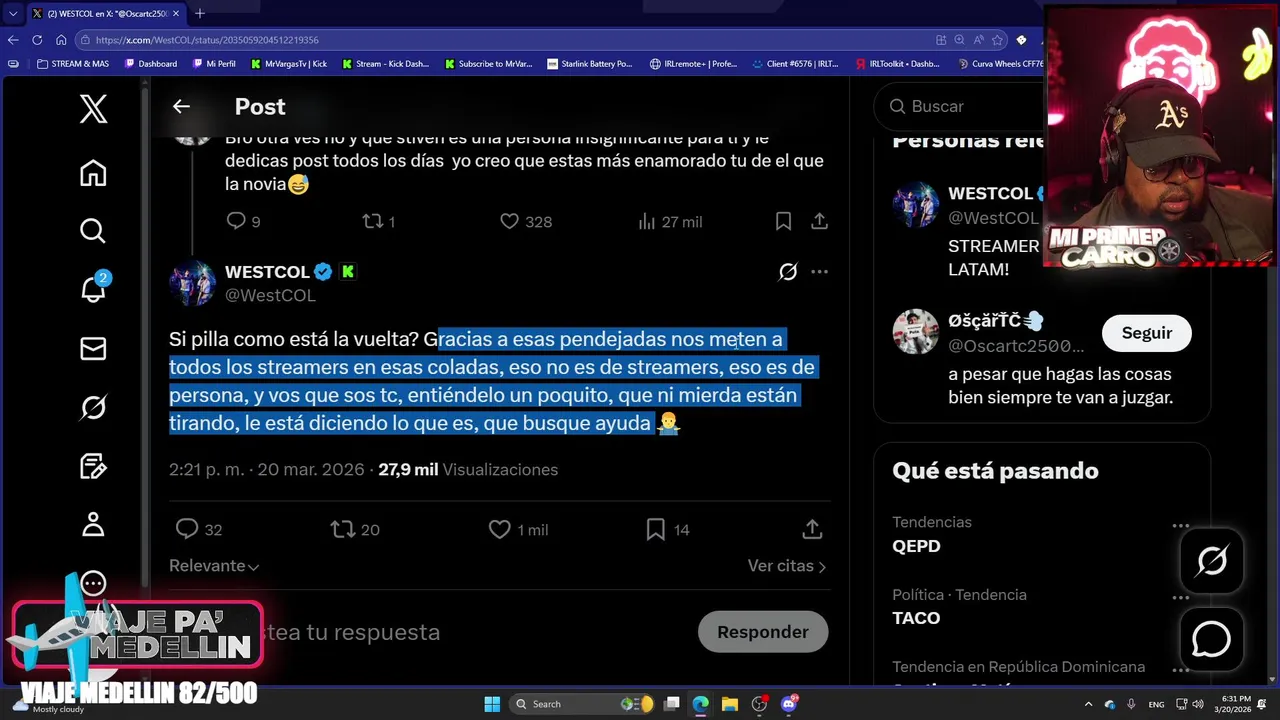Open post timestamp 2:21 p. m. link
The height and width of the screenshot is (720, 1280).
[267, 469]
